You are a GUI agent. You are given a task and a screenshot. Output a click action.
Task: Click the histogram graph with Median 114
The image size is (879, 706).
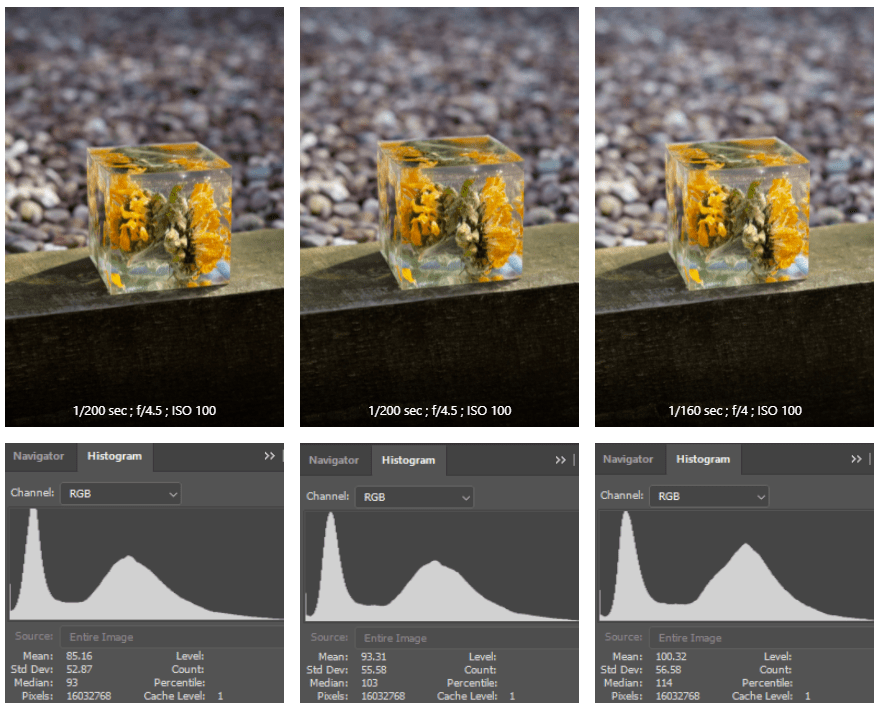coord(736,565)
